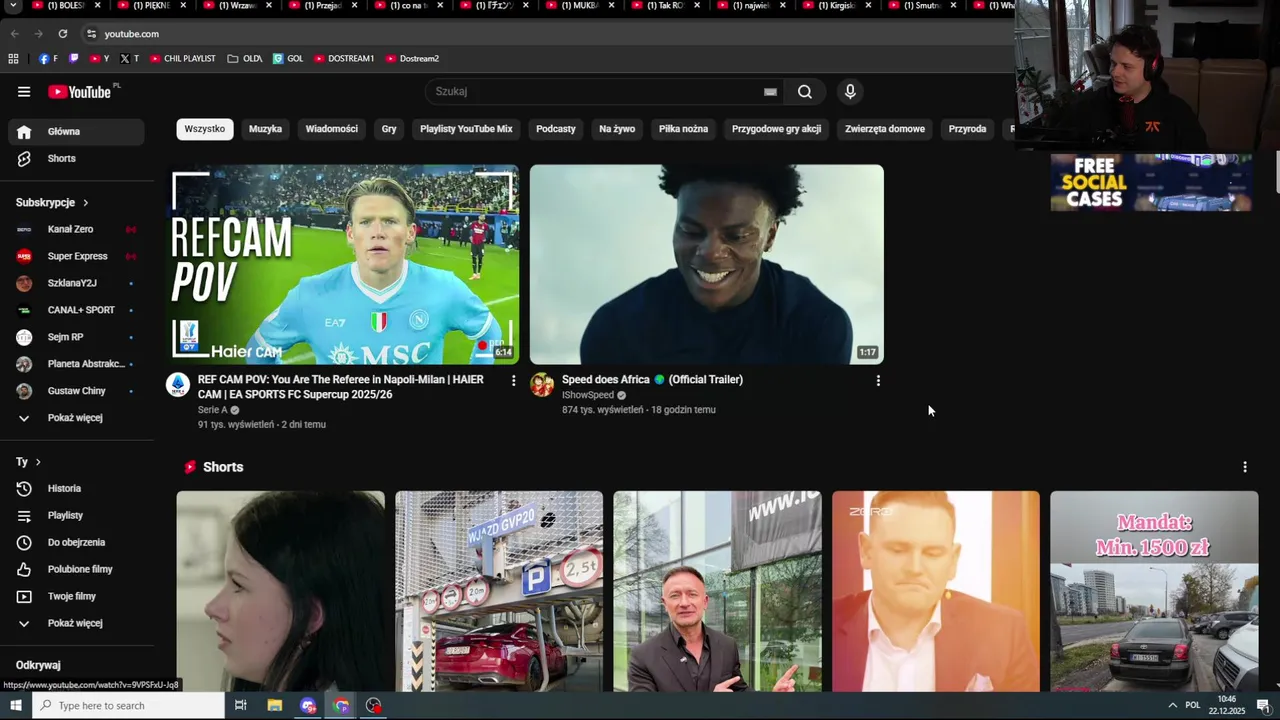
Task: Open the Speed does Africa trailer title
Action: tap(652, 380)
